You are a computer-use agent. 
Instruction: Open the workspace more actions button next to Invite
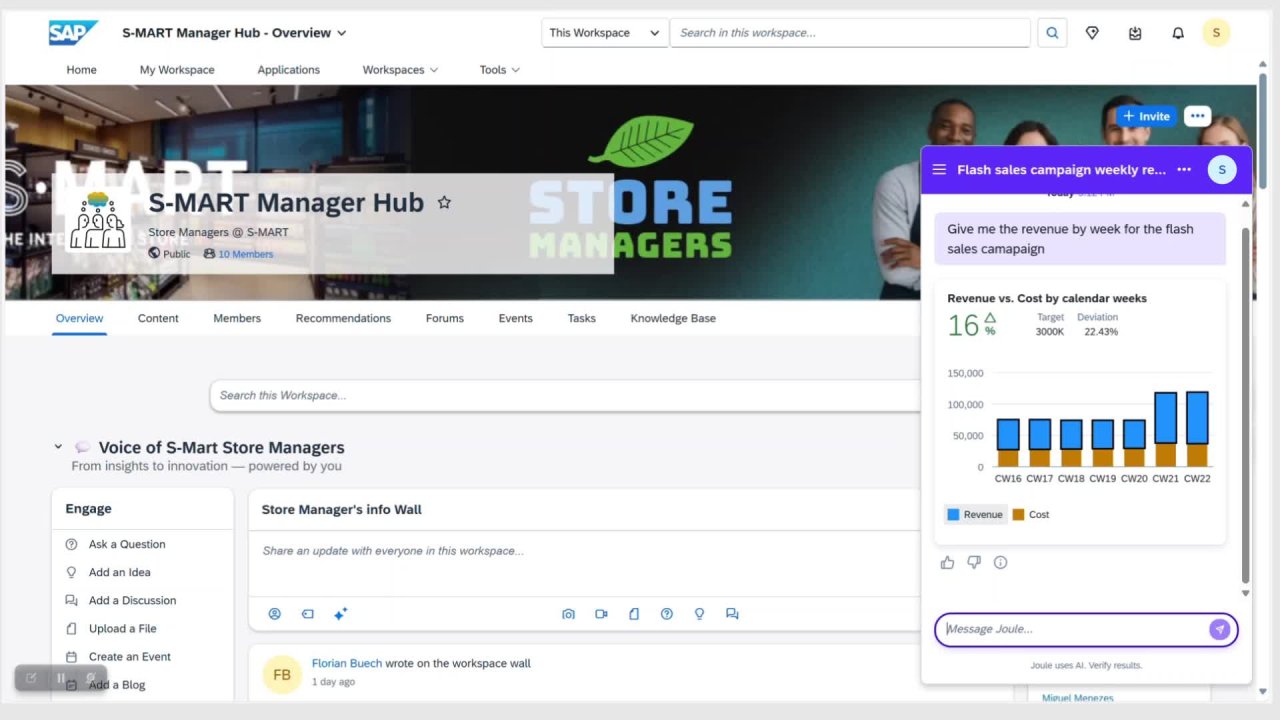pyautogui.click(x=1197, y=116)
